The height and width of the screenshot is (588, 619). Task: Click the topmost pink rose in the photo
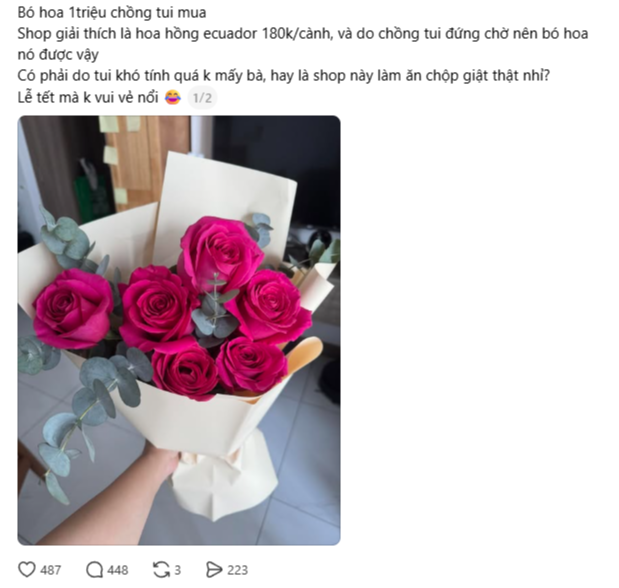pyautogui.click(x=219, y=253)
